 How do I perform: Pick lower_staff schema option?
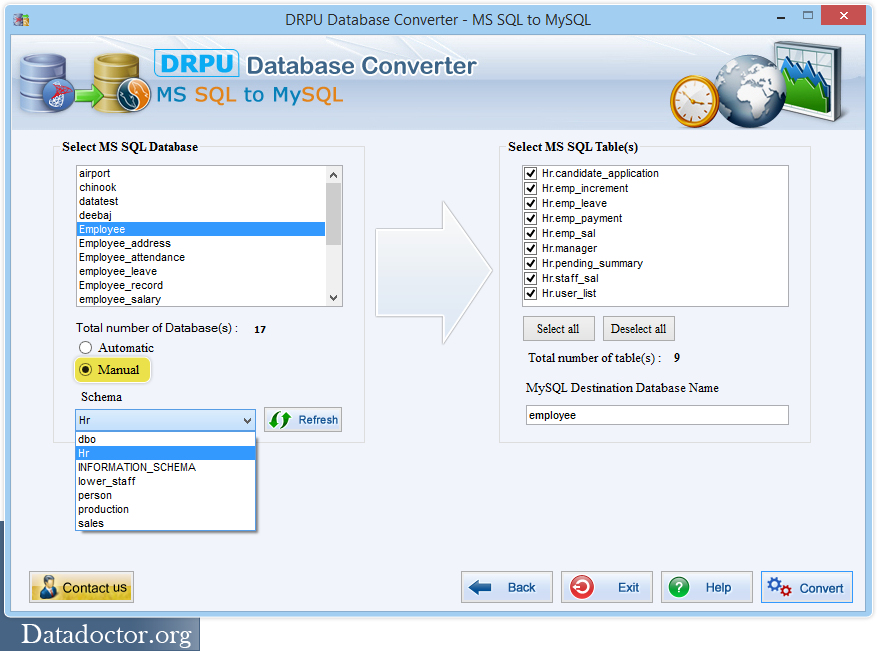coord(166,482)
